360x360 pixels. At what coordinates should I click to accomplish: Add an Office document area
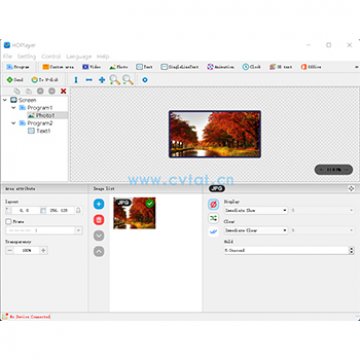(x=311, y=67)
